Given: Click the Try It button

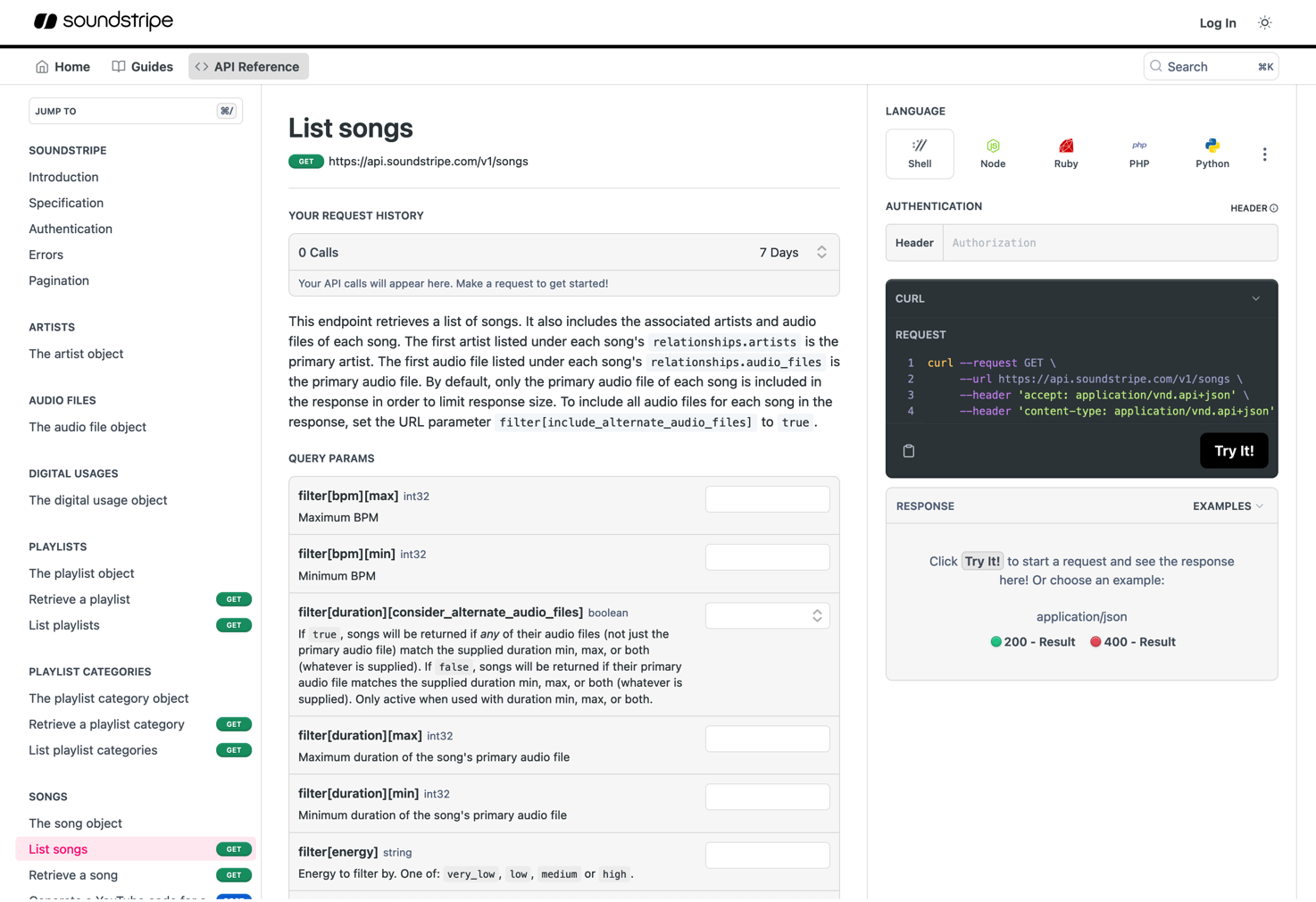Looking at the screenshot, I should click(x=1234, y=450).
